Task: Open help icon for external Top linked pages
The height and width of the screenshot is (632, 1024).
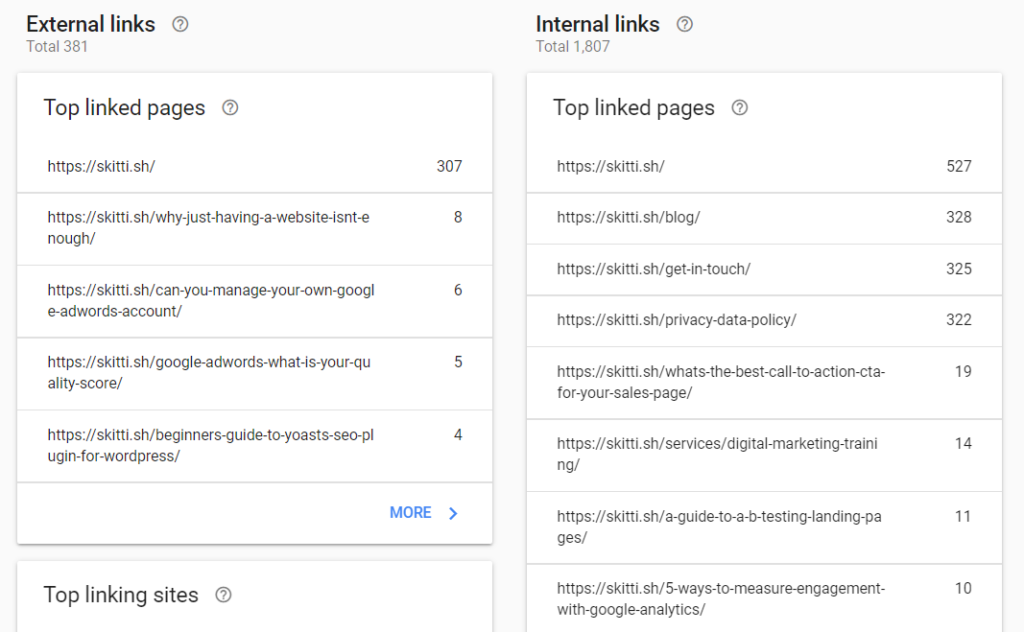Action: [x=230, y=108]
